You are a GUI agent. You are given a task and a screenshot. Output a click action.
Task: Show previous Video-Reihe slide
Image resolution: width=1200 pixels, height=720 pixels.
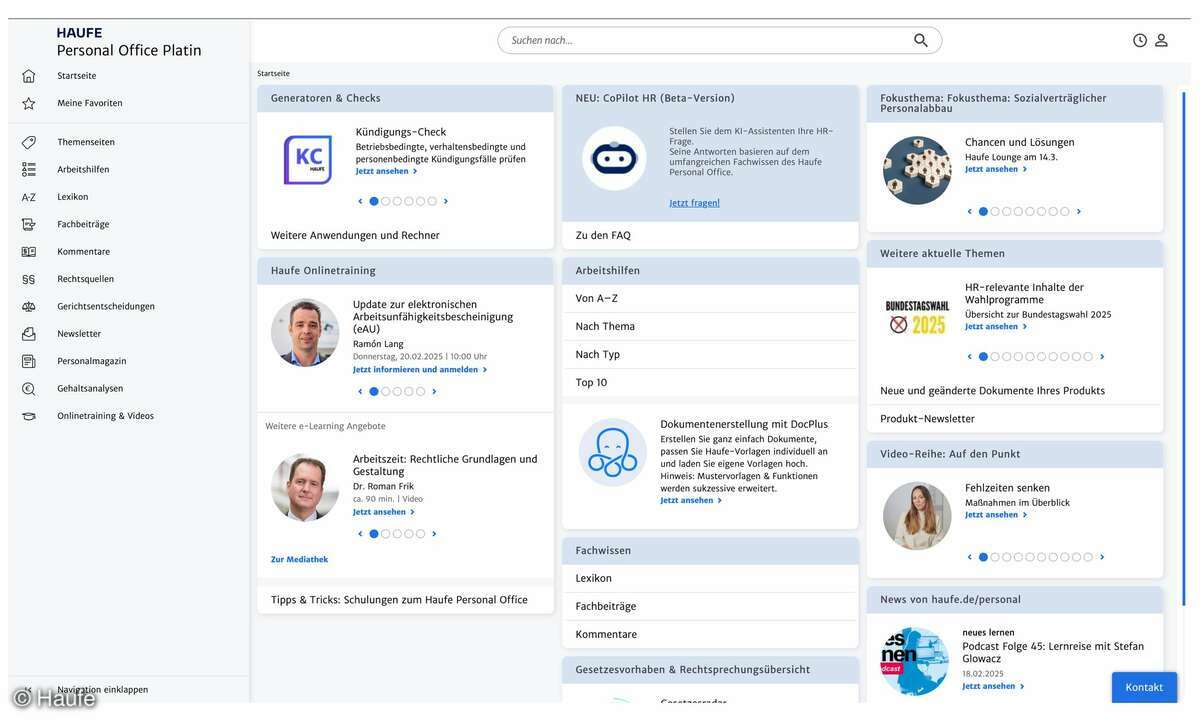pos(969,557)
